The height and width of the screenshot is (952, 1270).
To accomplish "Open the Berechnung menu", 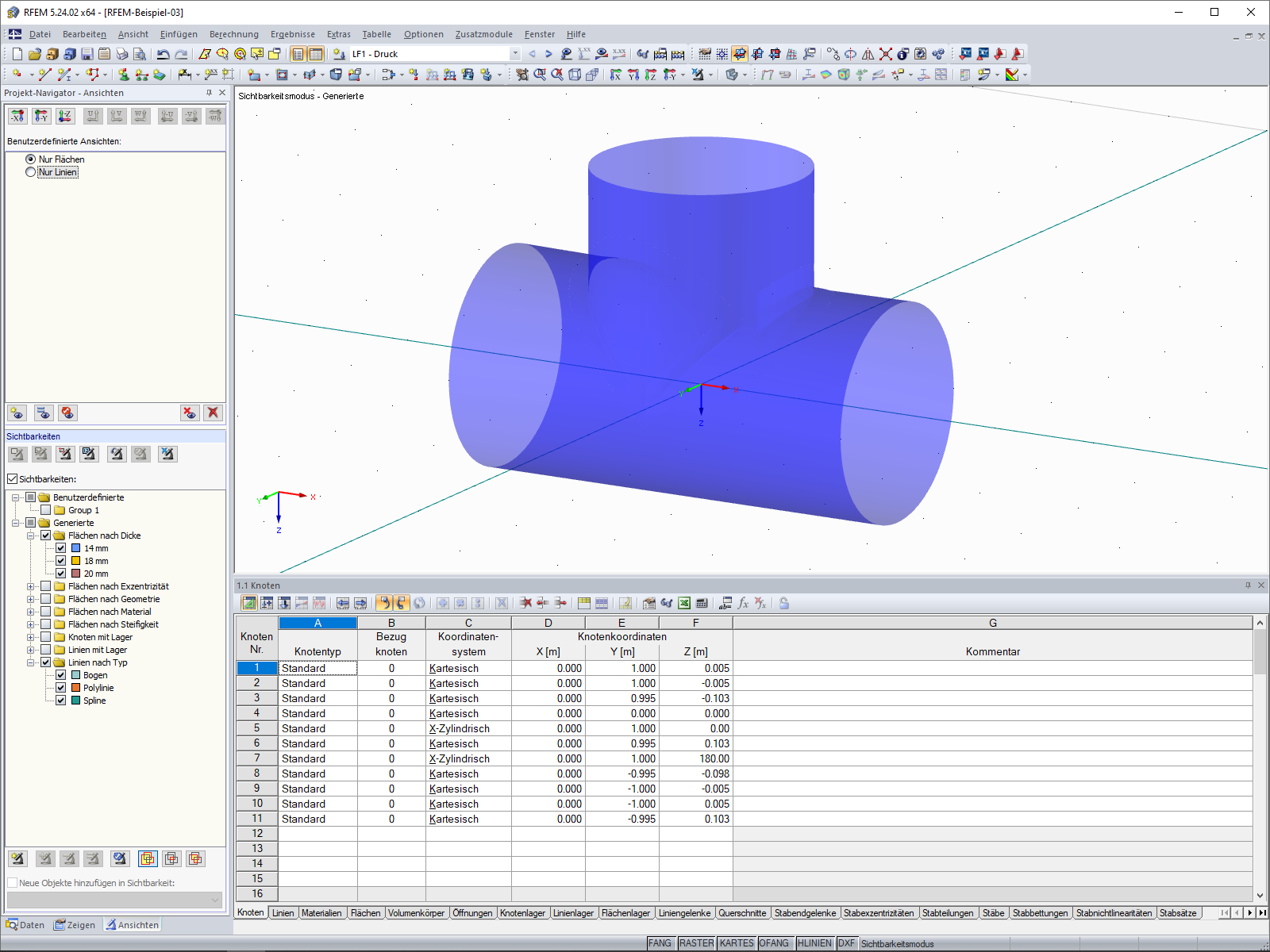I will click(x=234, y=34).
